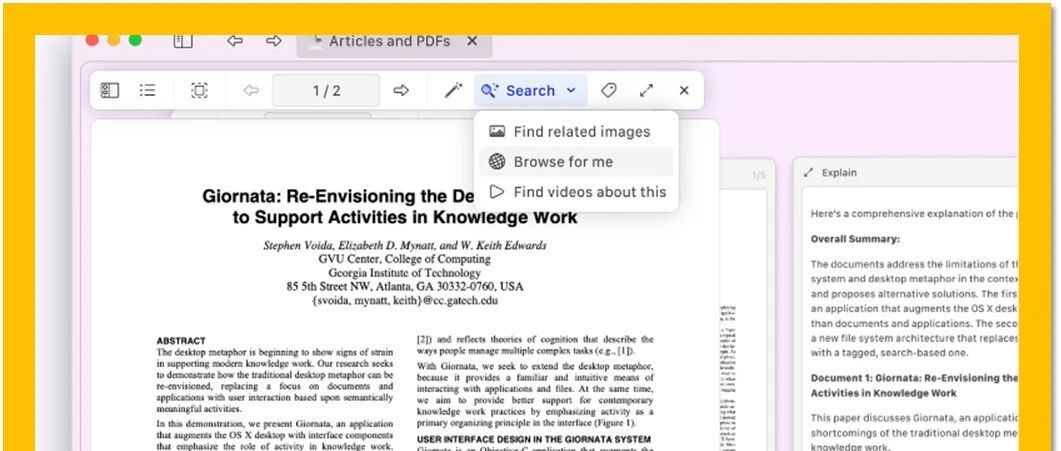Click the authors line Stephen Voida
Viewport: 1061px width, 451px height.
pos(405,245)
